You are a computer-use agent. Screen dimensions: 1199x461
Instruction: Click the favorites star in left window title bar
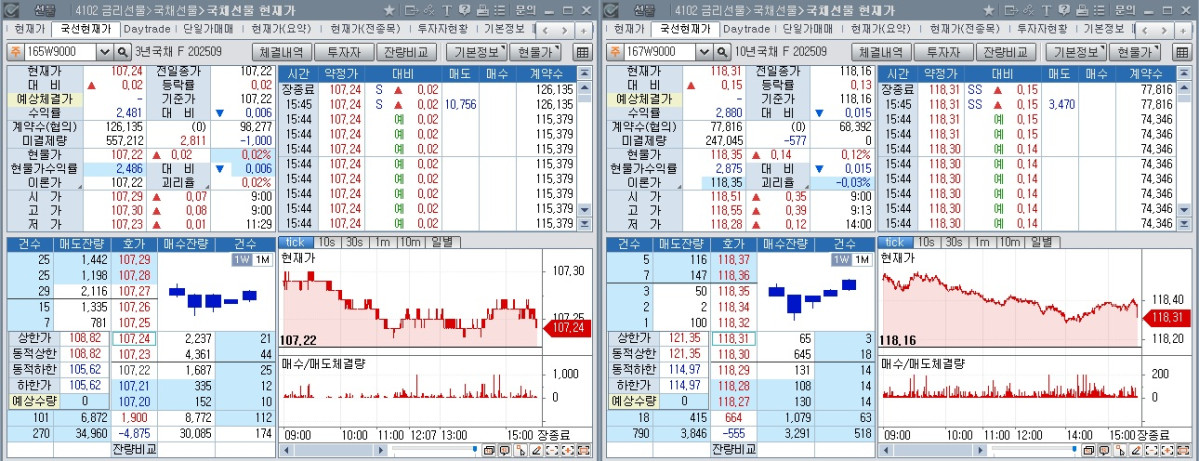point(388,9)
